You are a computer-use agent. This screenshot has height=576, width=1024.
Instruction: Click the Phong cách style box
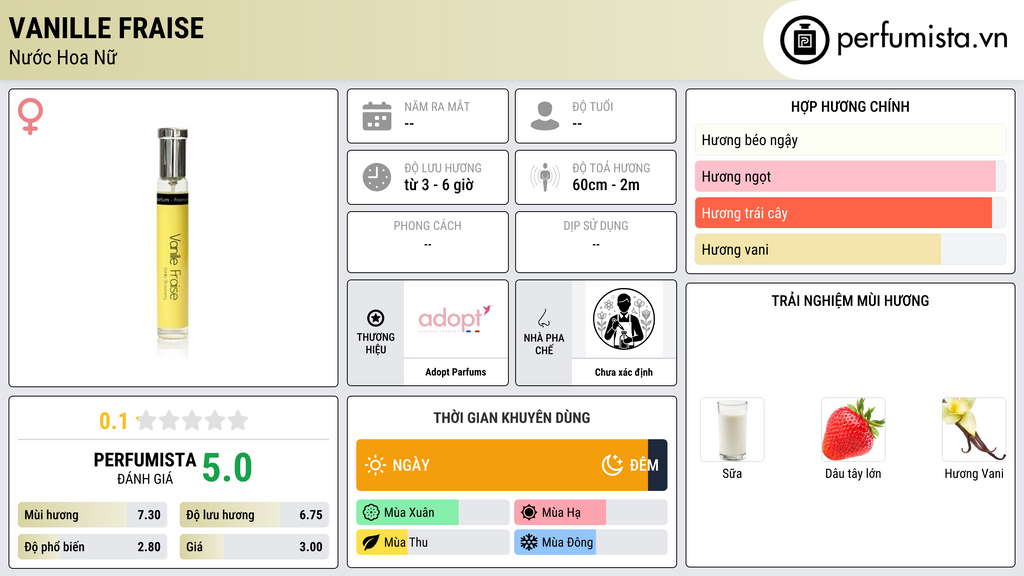pos(428,242)
